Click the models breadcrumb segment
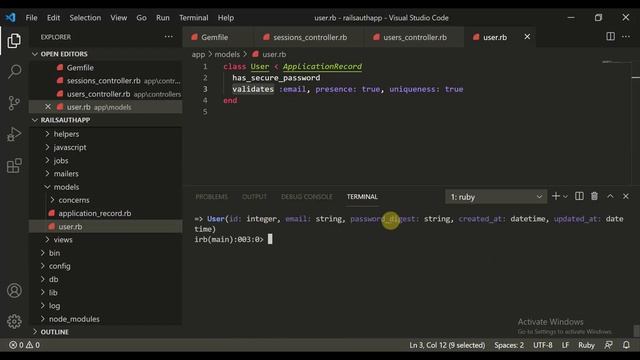The width and height of the screenshot is (640, 360). click(227, 54)
